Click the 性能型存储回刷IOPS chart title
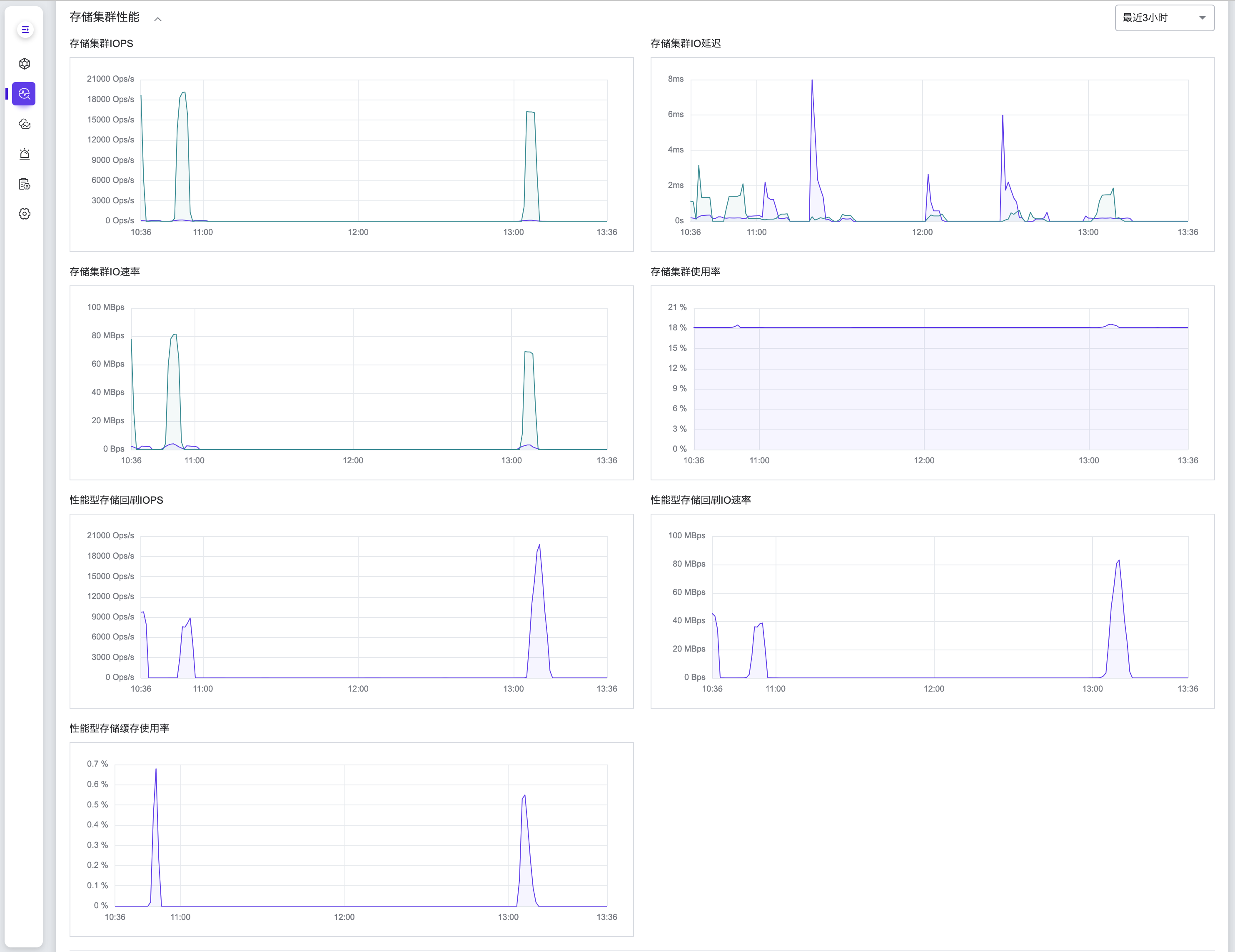This screenshot has height=952, width=1235. (117, 500)
